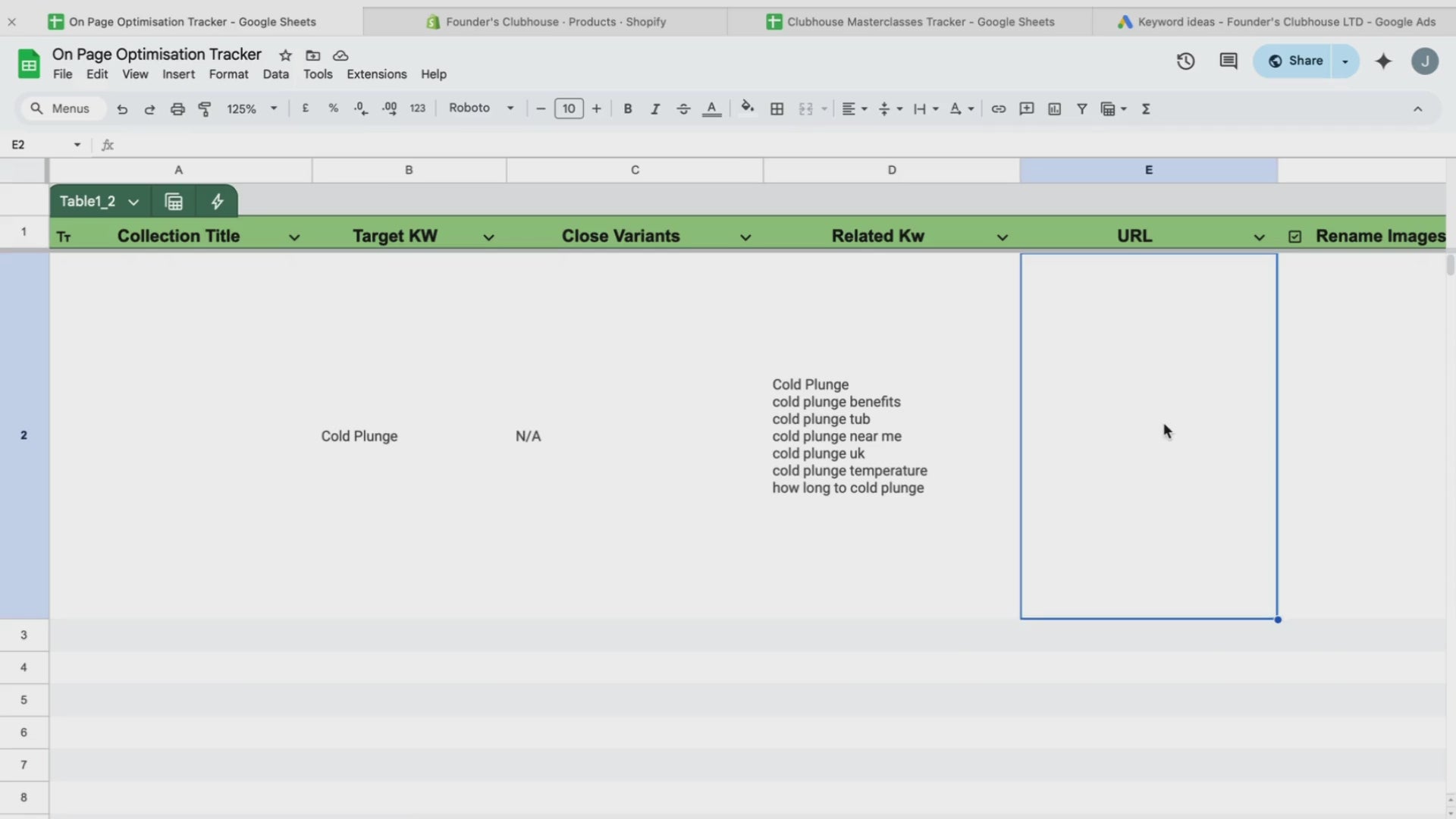Image resolution: width=1456 pixels, height=819 pixels.
Task: Click the insert chart icon
Action: click(x=1054, y=109)
